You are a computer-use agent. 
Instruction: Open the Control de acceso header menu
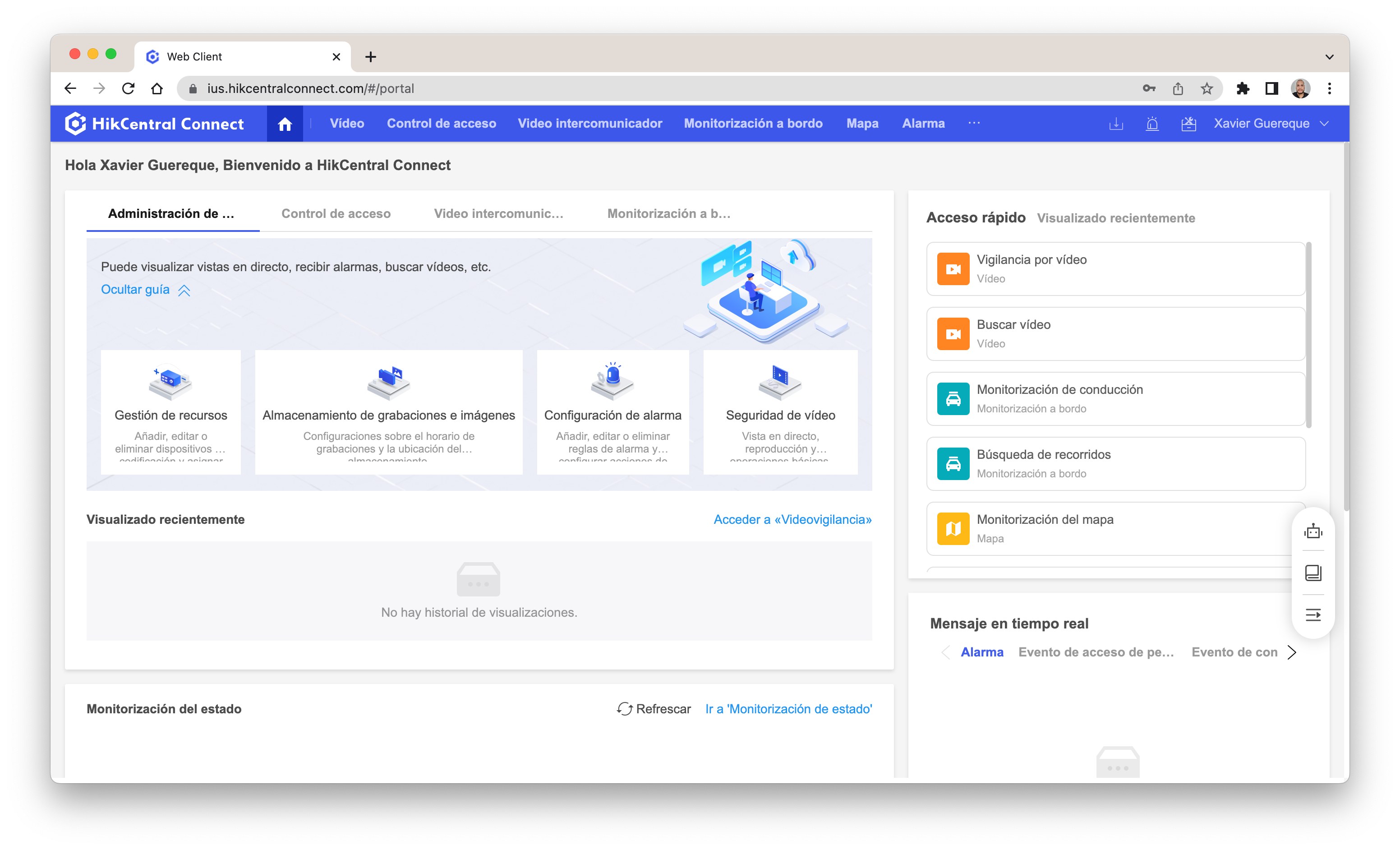(x=442, y=124)
